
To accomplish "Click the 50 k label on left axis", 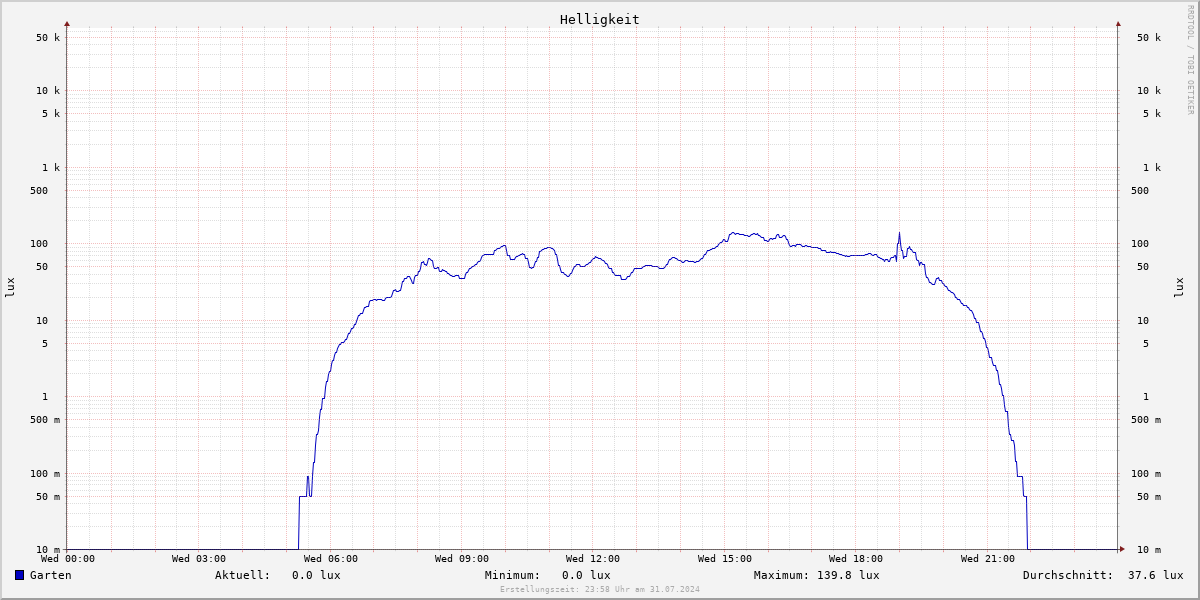I will click(48, 38).
